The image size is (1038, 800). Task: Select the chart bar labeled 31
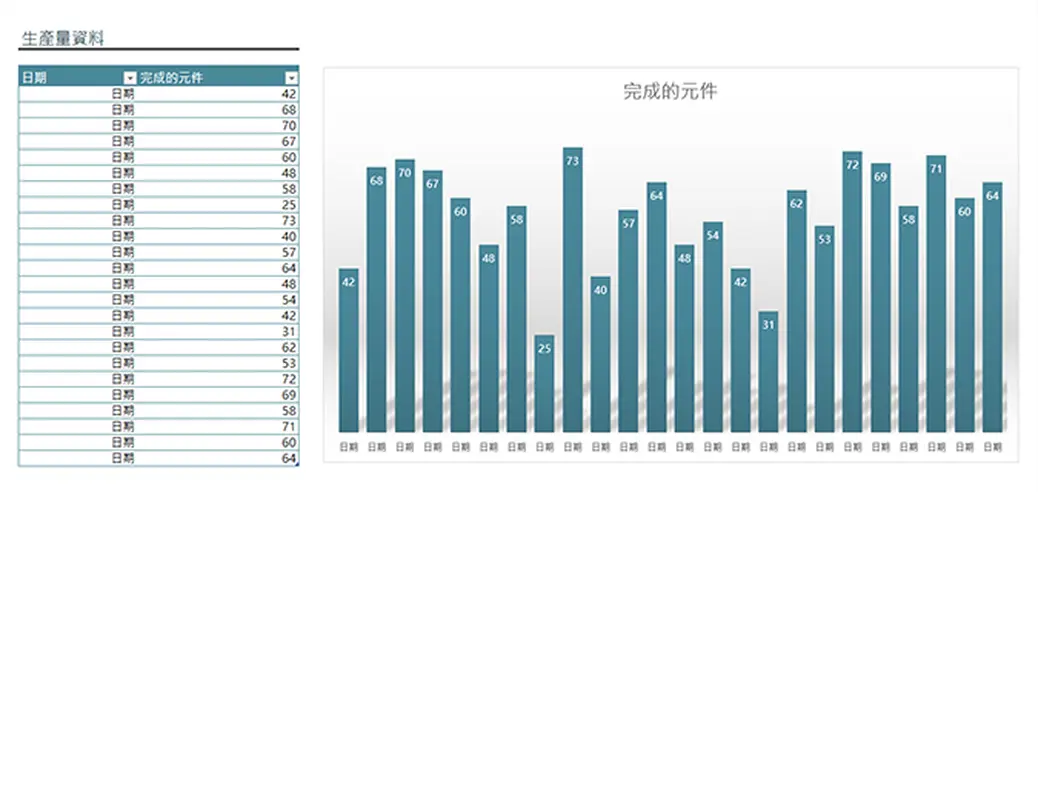click(768, 372)
